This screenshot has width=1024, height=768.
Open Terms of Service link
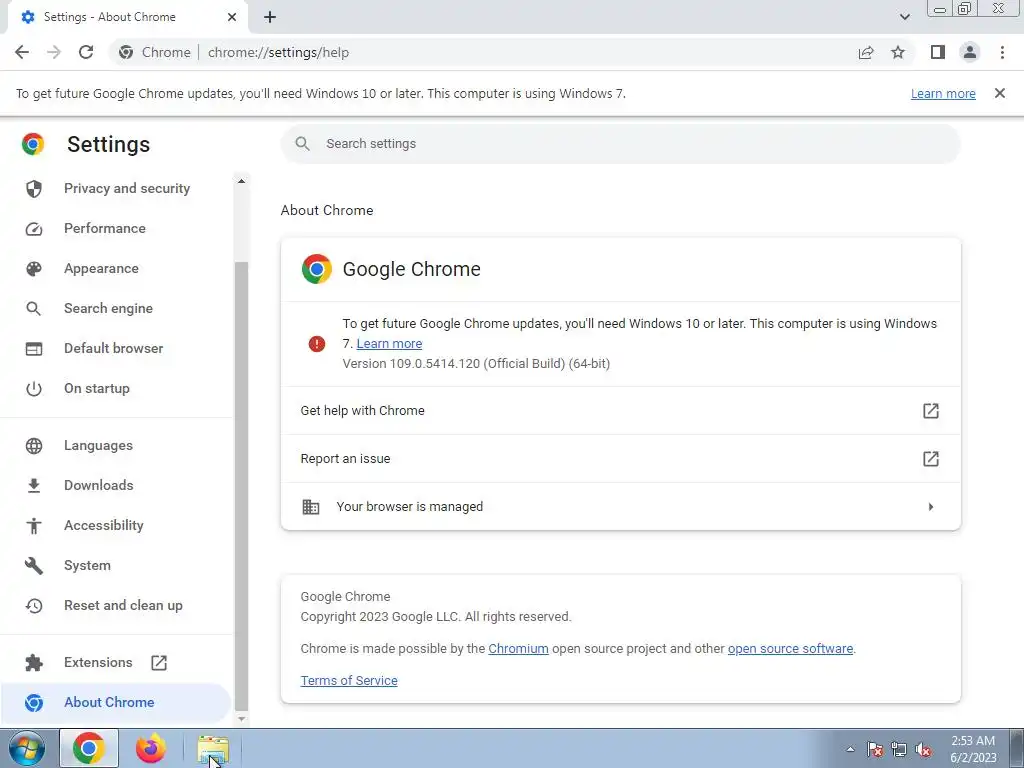point(349,680)
